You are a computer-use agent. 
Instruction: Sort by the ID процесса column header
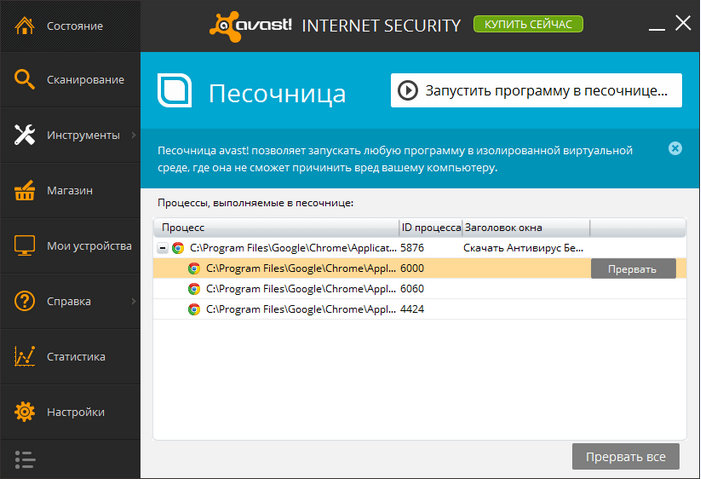point(431,228)
